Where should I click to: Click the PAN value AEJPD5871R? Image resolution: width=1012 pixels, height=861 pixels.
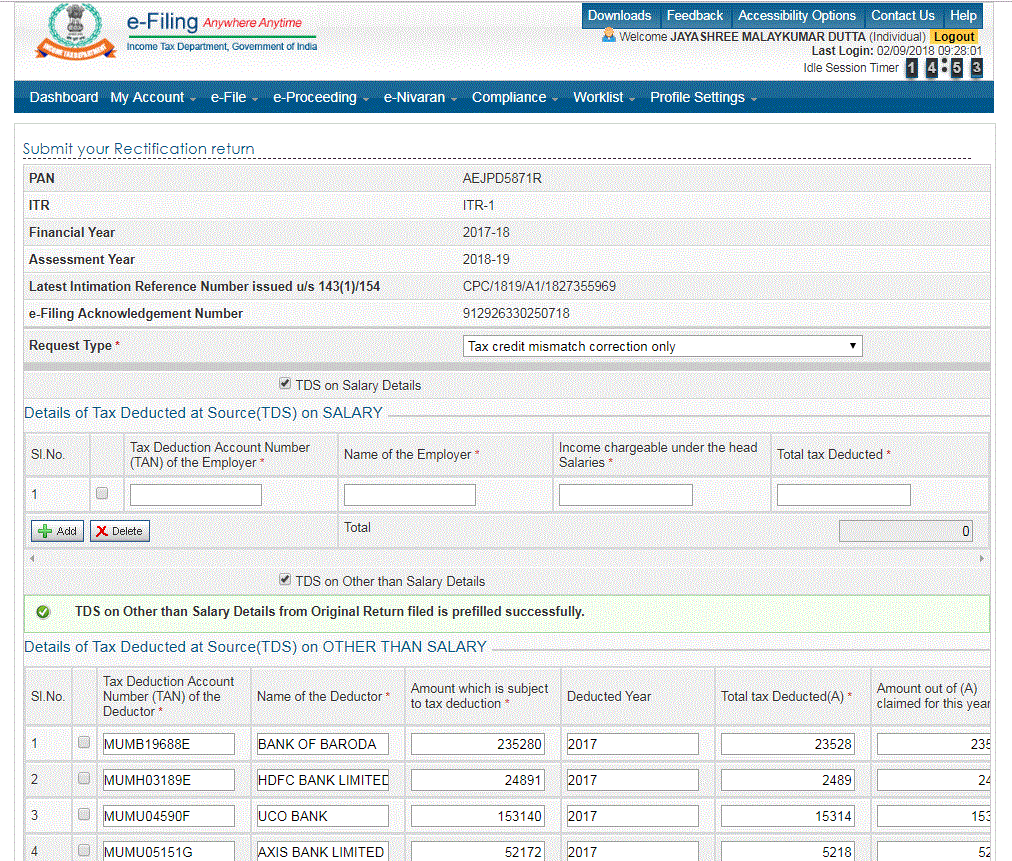[502, 179]
